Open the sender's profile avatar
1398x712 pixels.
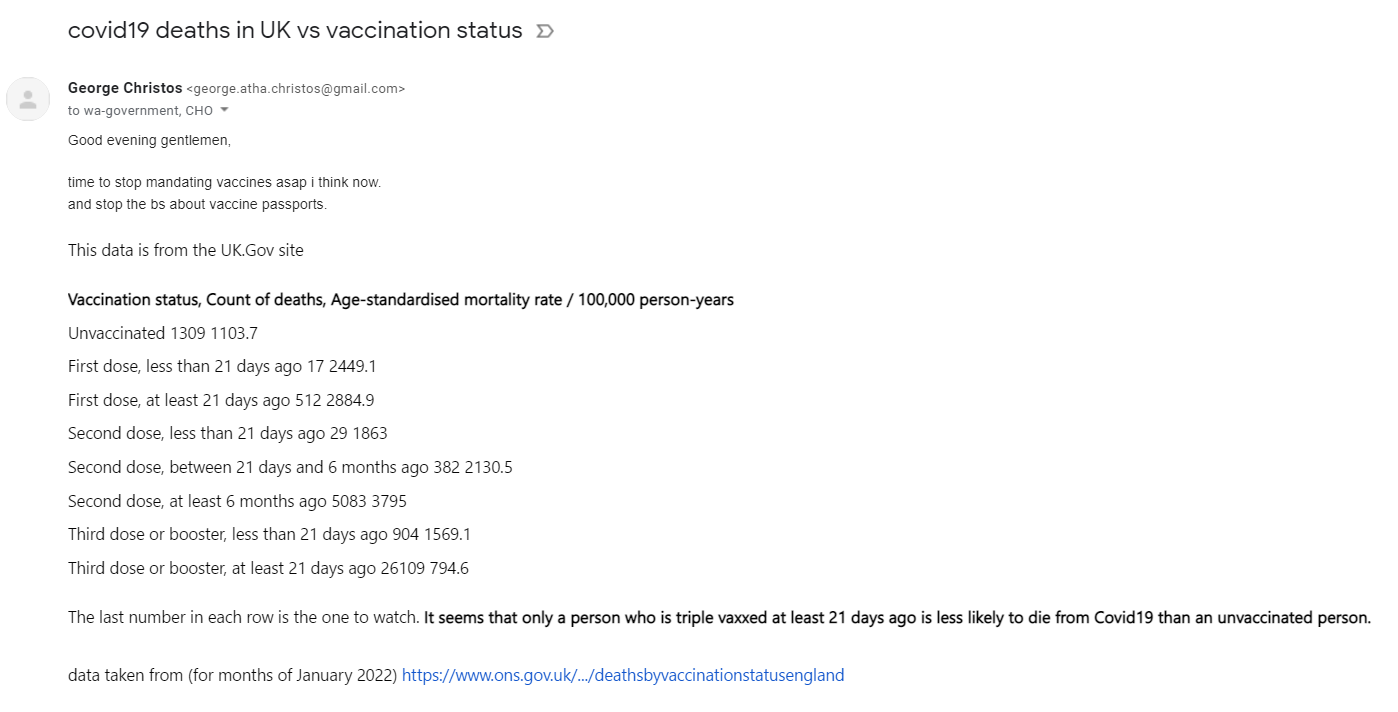coord(28,99)
